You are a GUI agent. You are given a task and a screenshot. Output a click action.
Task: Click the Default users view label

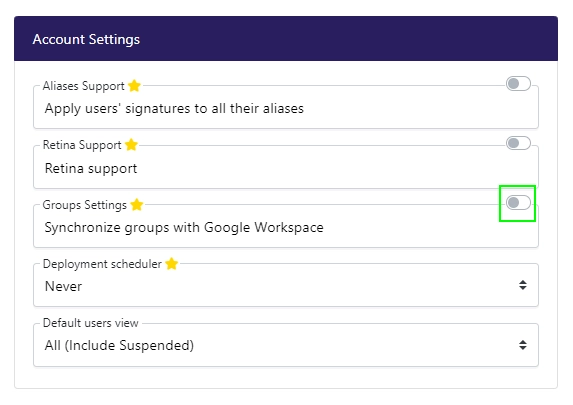(91, 323)
